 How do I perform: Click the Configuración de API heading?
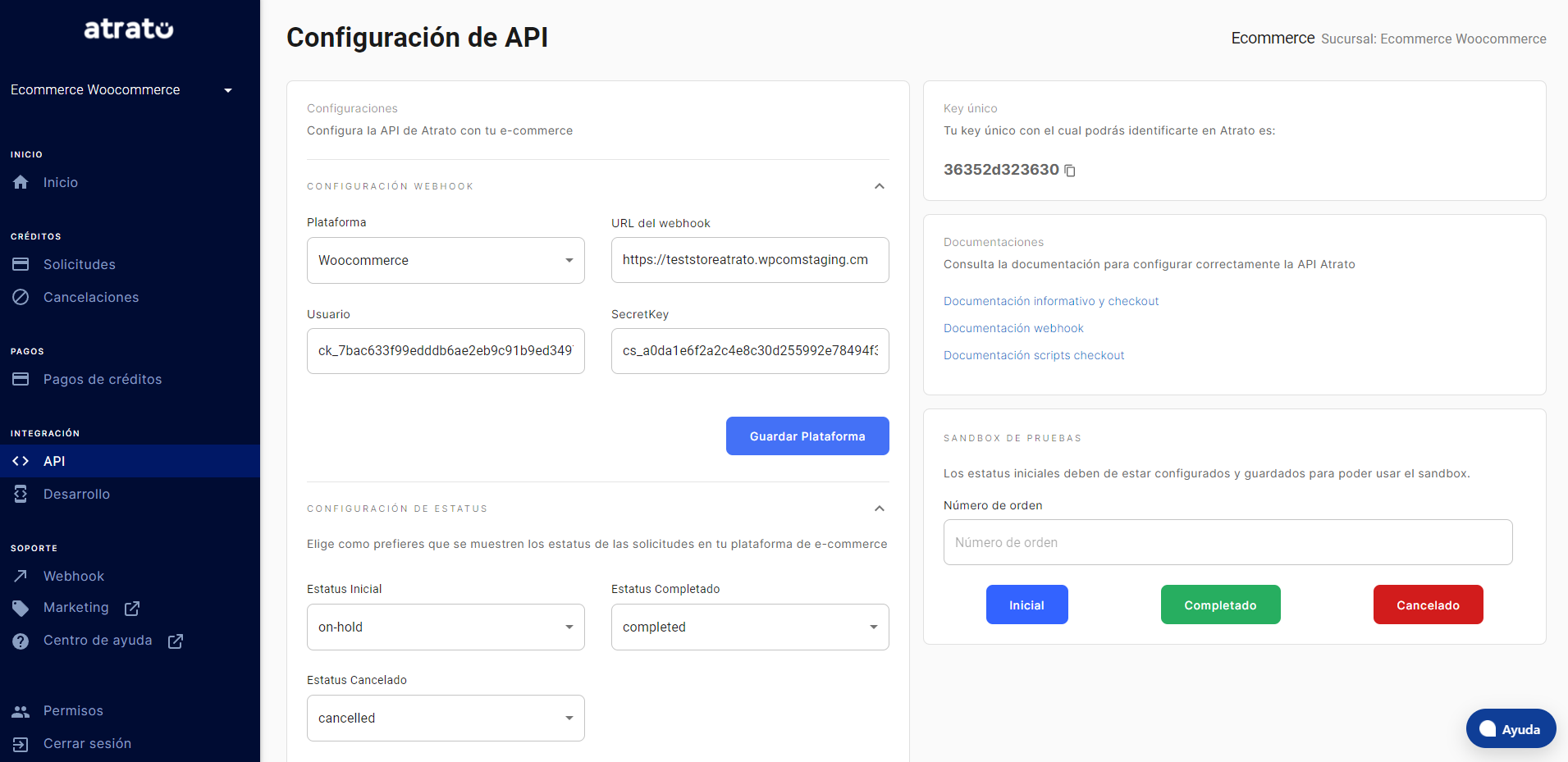(x=417, y=38)
